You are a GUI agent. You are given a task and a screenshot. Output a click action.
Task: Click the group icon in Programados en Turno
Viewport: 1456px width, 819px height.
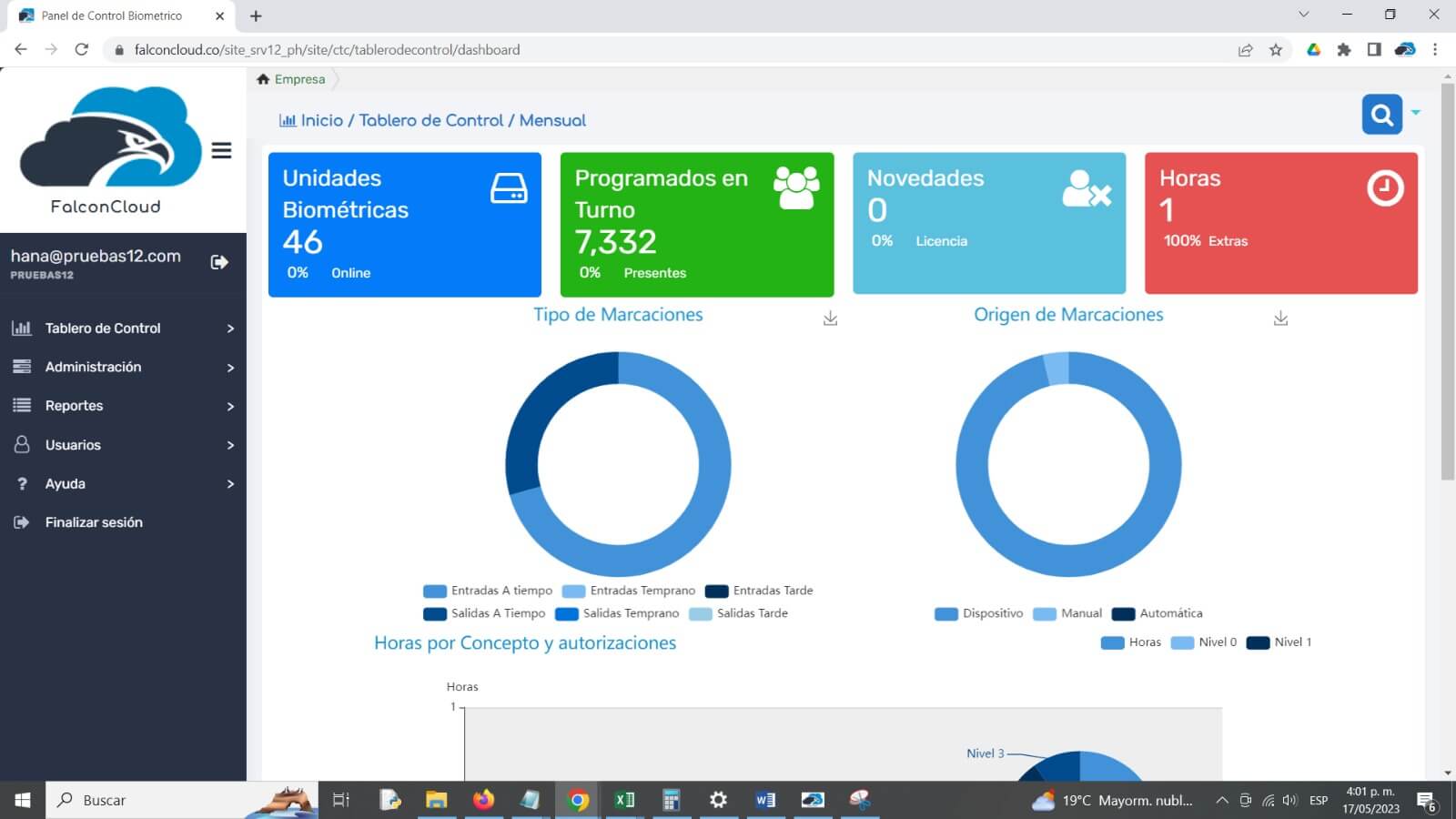coord(796,187)
